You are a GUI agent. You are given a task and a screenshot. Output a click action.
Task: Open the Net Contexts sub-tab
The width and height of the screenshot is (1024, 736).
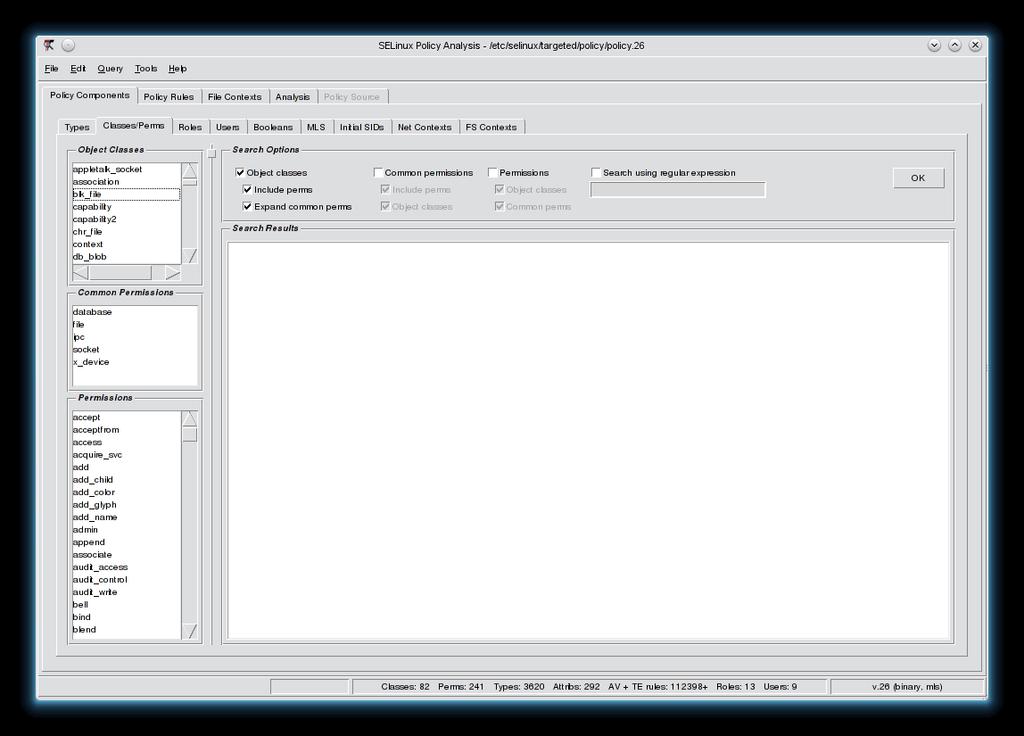click(x=424, y=127)
